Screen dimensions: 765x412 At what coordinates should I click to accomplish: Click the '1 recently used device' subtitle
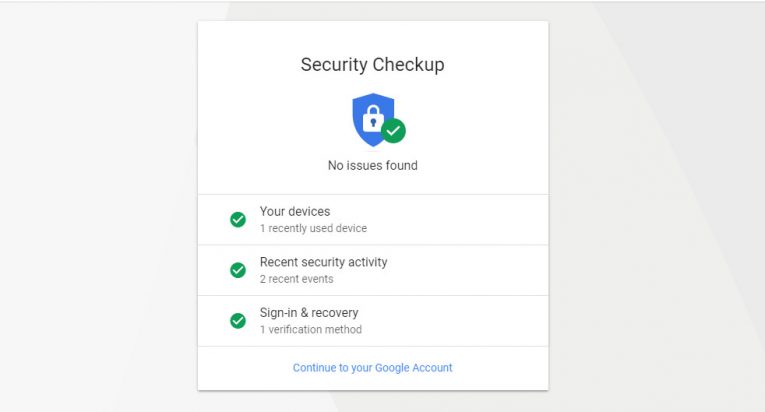[313, 228]
